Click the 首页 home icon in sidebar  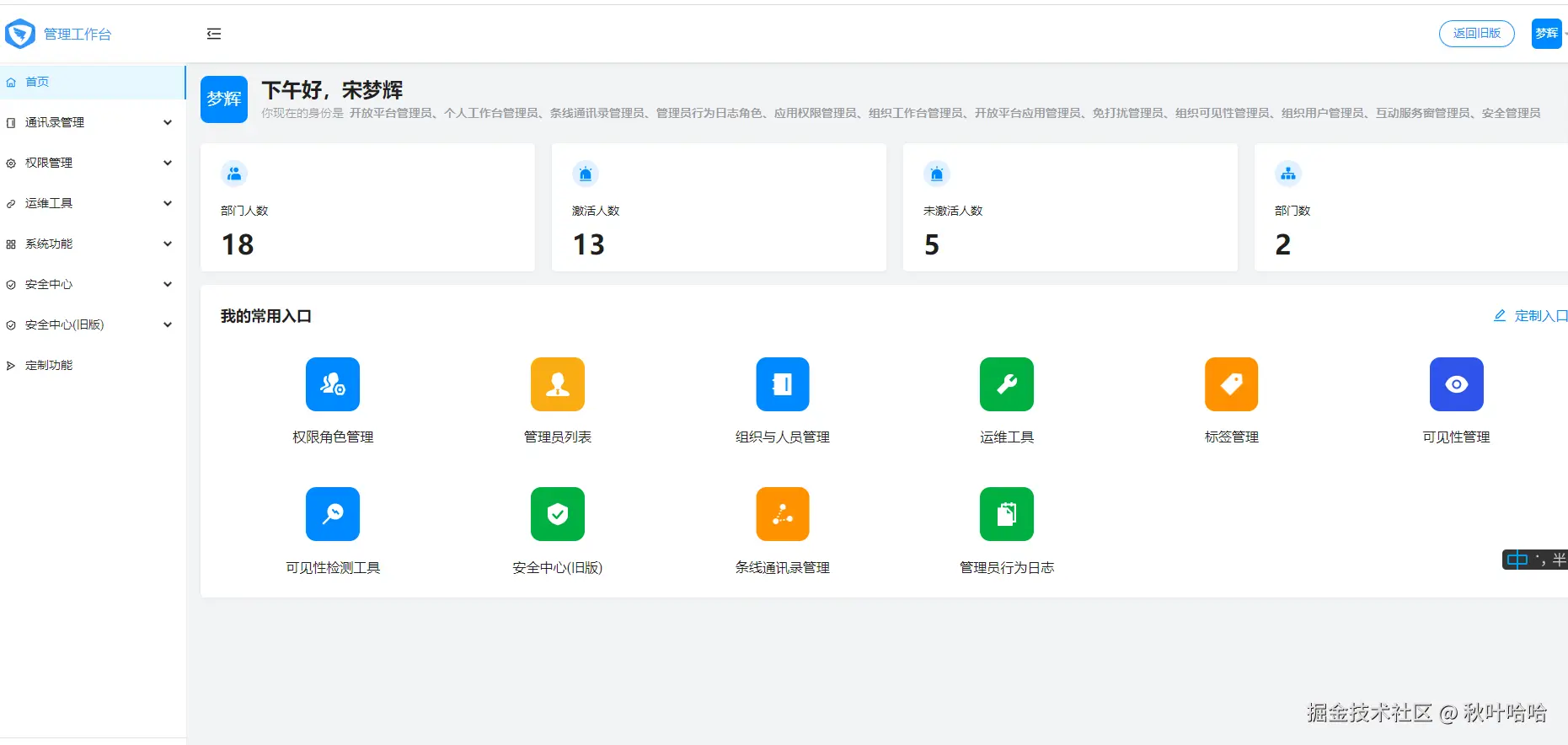coord(11,83)
